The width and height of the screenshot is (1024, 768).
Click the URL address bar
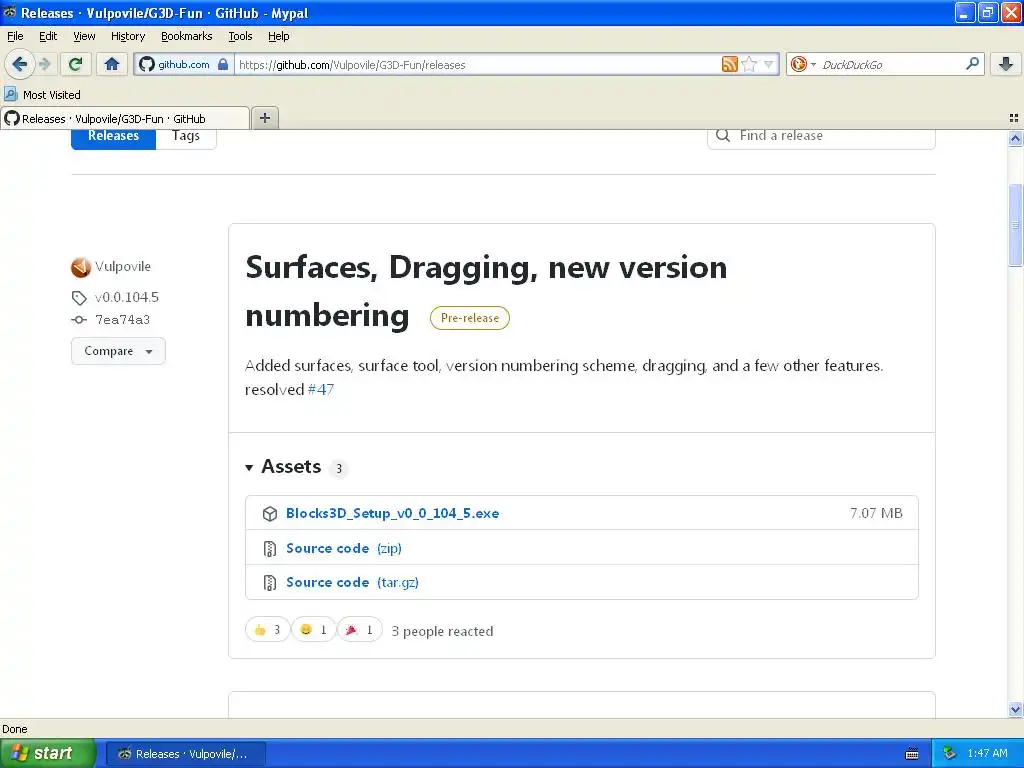(x=477, y=64)
